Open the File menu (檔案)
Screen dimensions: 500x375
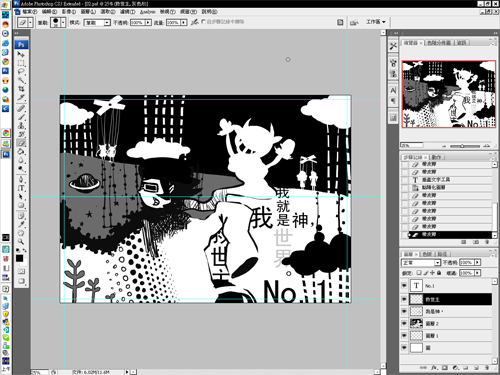click(29, 12)
